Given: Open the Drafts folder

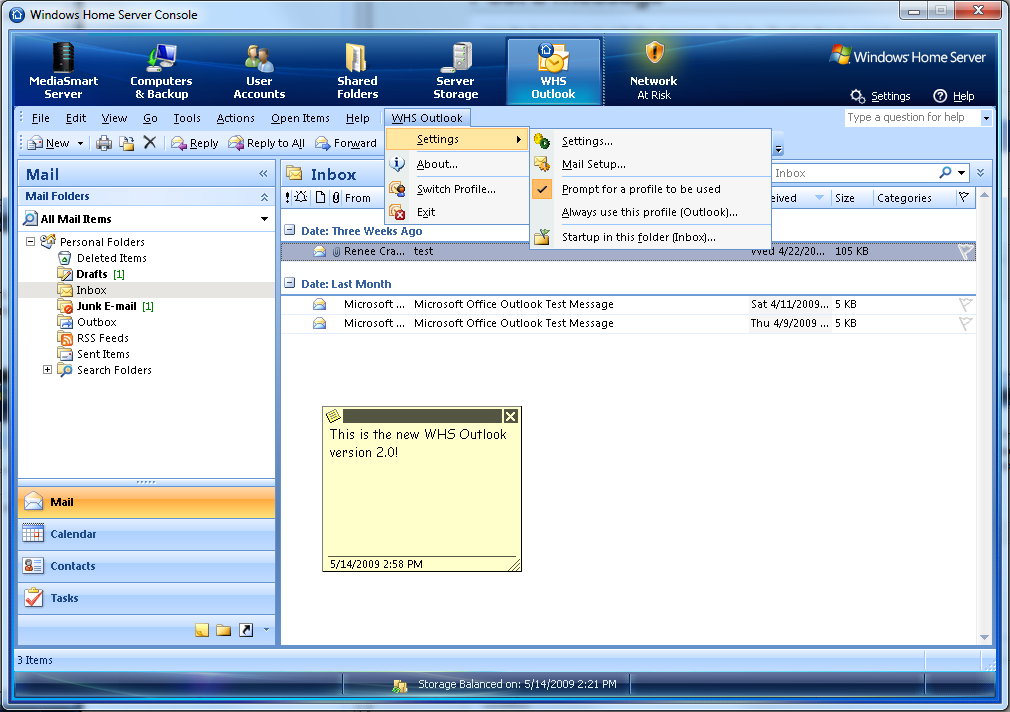Looking at the screenshot, I should (x=91, y=274).
